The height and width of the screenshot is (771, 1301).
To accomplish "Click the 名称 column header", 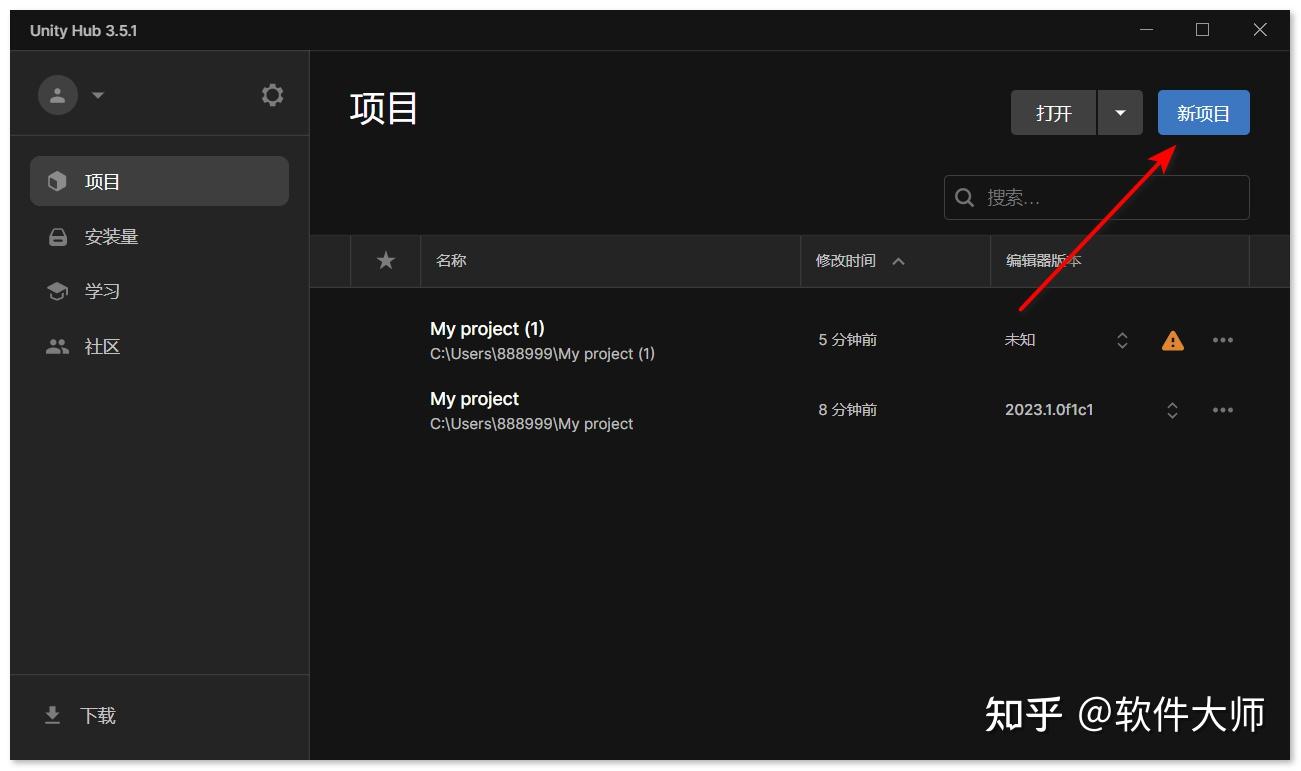I will coord(451,260).
